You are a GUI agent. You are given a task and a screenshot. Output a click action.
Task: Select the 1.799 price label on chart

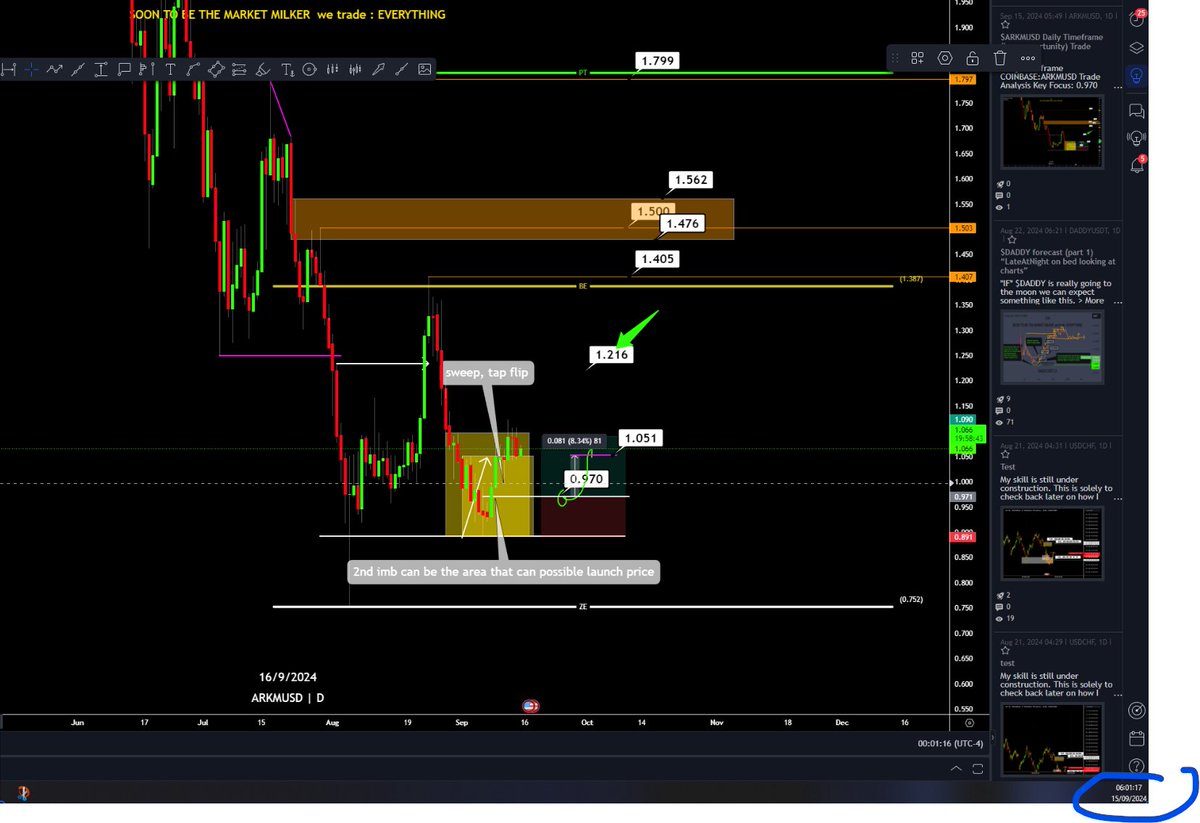657,61
